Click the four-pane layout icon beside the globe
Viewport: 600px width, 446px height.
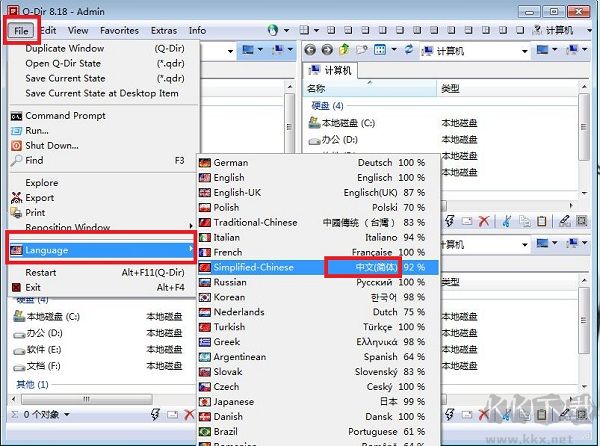pyautogui.click(x=304, y=30)
